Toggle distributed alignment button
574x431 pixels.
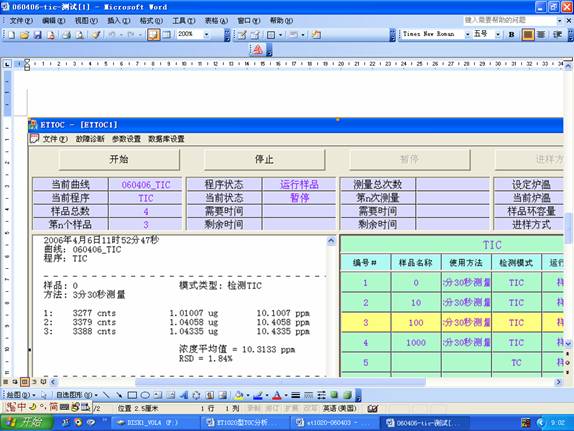pos(541,35)
